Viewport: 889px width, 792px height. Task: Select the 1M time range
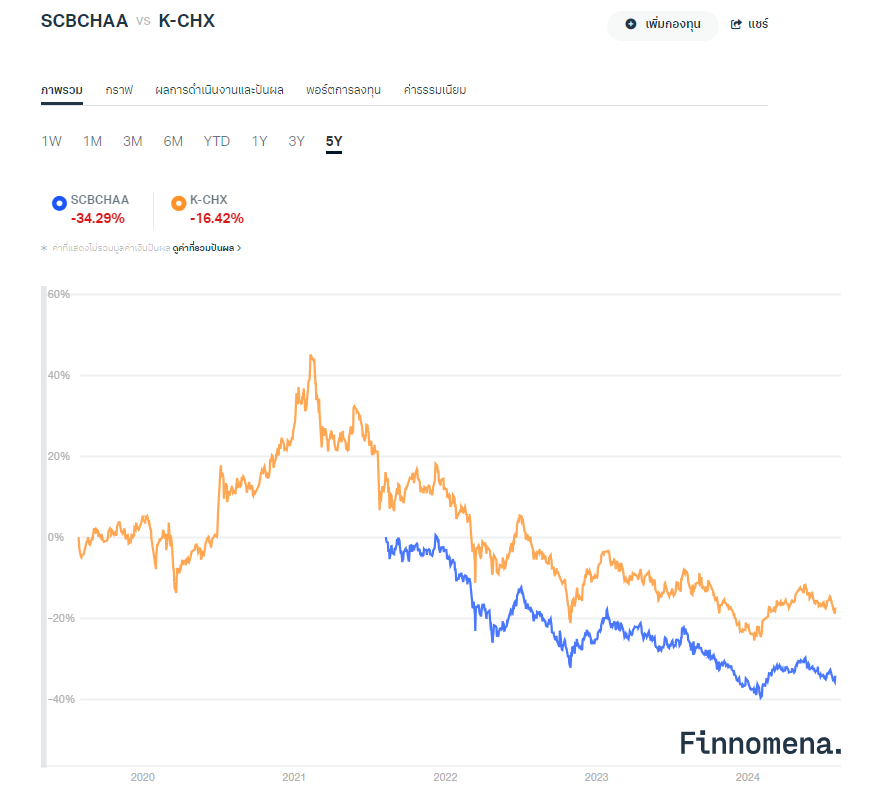coord(92,141)
